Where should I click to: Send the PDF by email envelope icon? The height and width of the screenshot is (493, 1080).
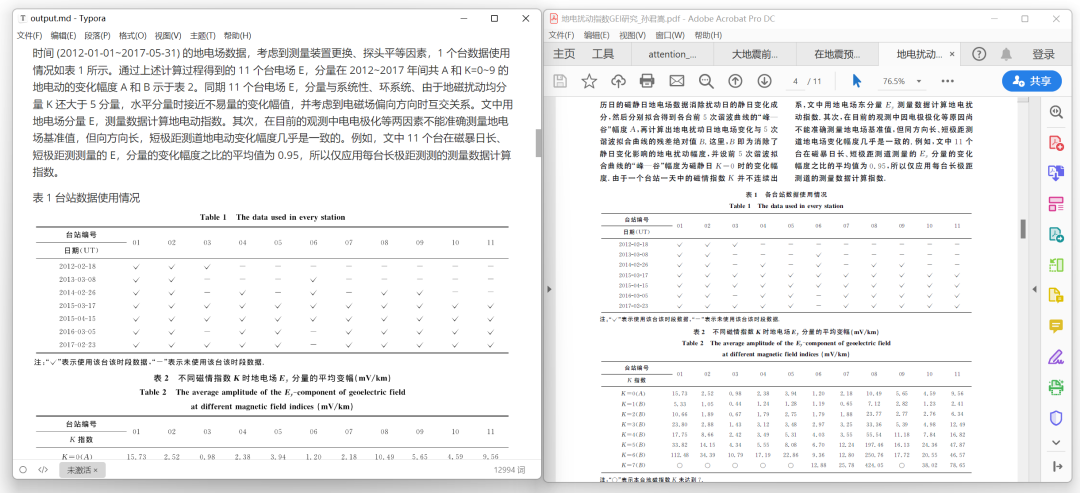pos(676,81)
